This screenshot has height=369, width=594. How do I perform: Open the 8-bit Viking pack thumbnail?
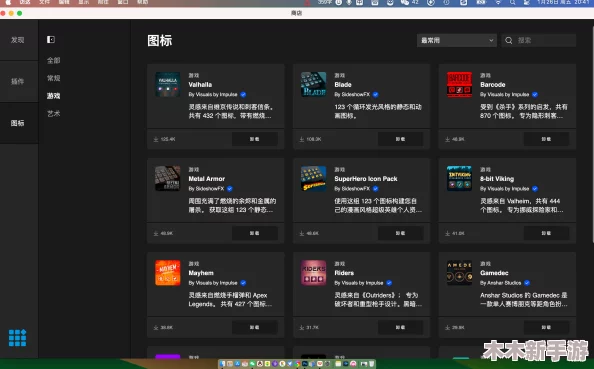tap(459, 178)
